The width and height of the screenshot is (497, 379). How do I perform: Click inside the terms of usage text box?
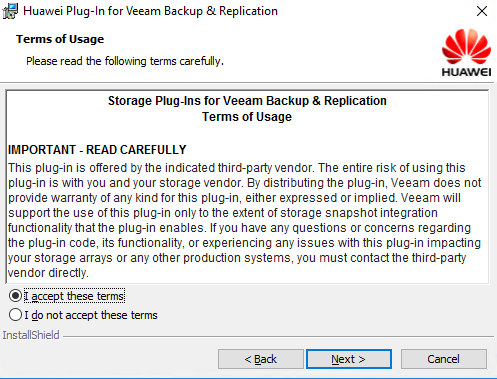click(247, 187)
